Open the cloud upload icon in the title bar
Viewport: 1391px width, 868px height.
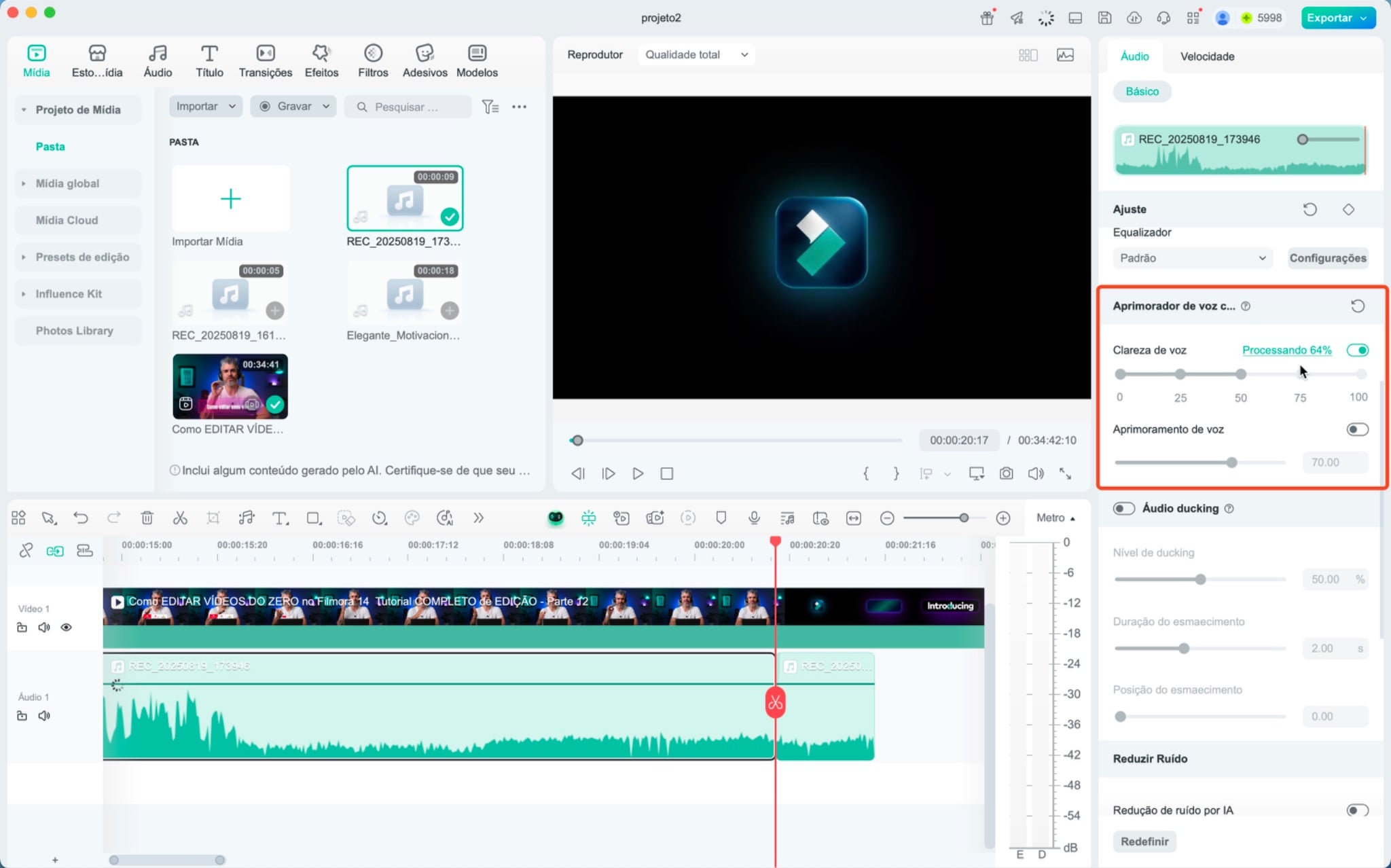[x=1134, y=18]
